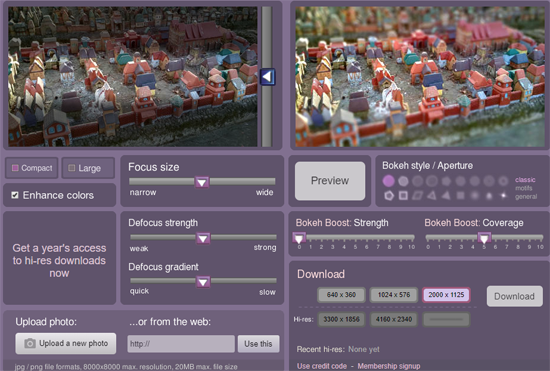Click the Defocus strength slider handle
The image size is (550, 371).
(203, 238)
